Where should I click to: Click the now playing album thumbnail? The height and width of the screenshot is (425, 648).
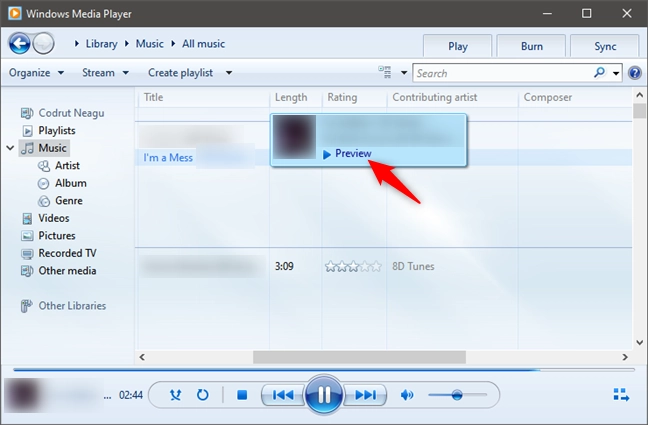(22, 395)
